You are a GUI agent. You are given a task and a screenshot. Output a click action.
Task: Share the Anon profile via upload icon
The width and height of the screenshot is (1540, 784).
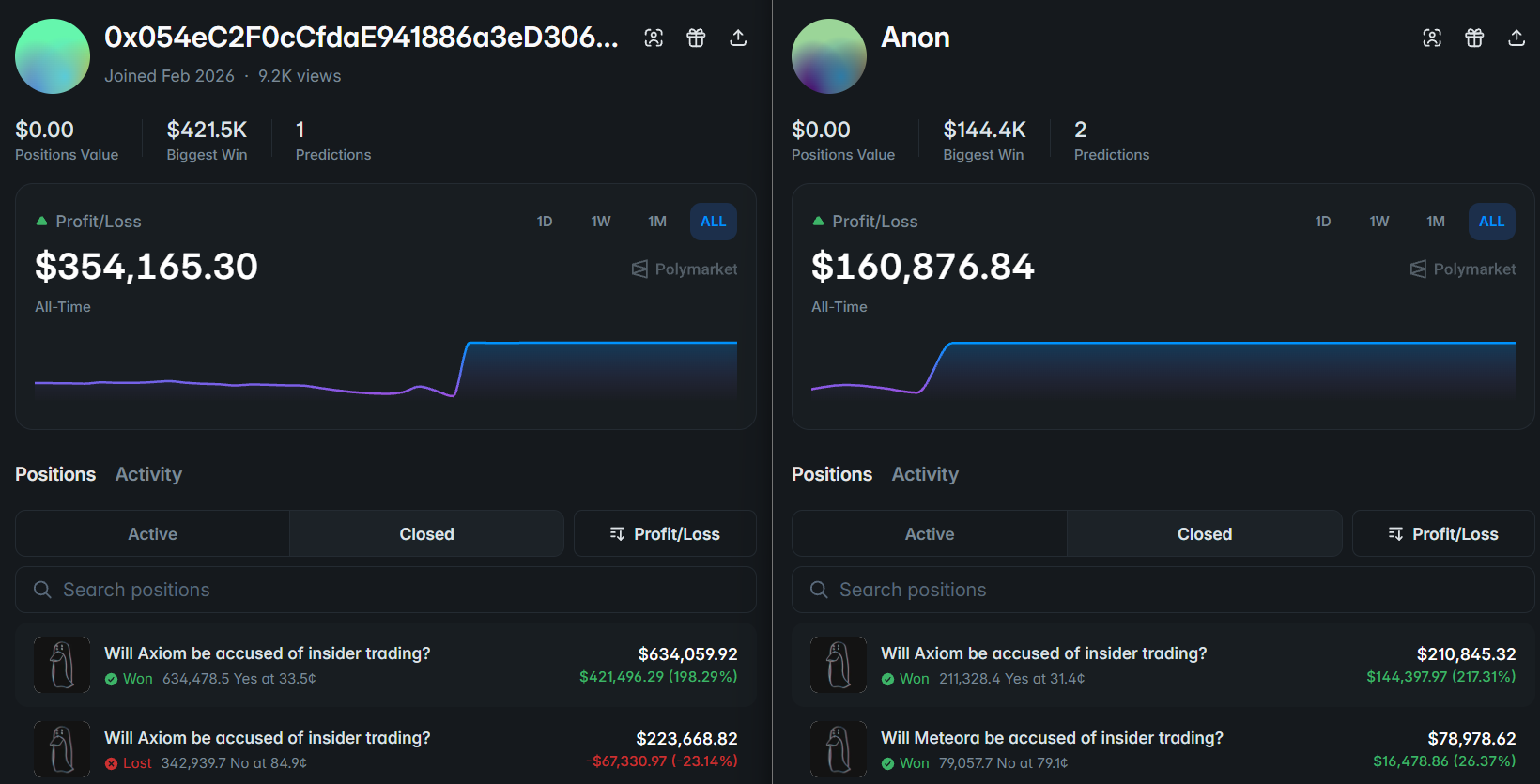coord(1517,38)
